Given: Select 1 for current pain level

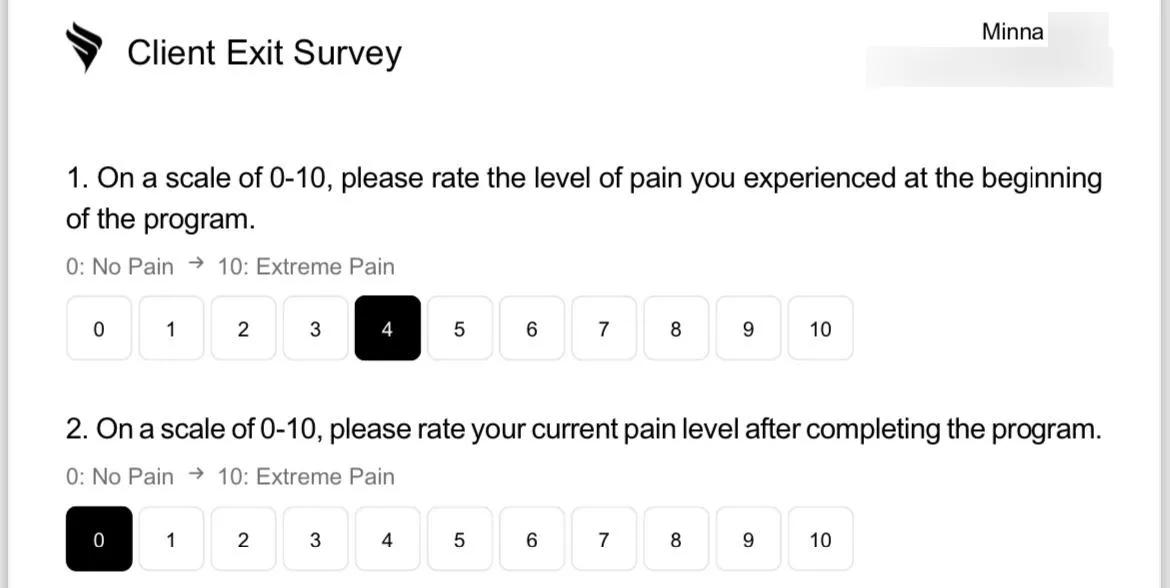Looking at the screenshot, I should pos(171,539).
